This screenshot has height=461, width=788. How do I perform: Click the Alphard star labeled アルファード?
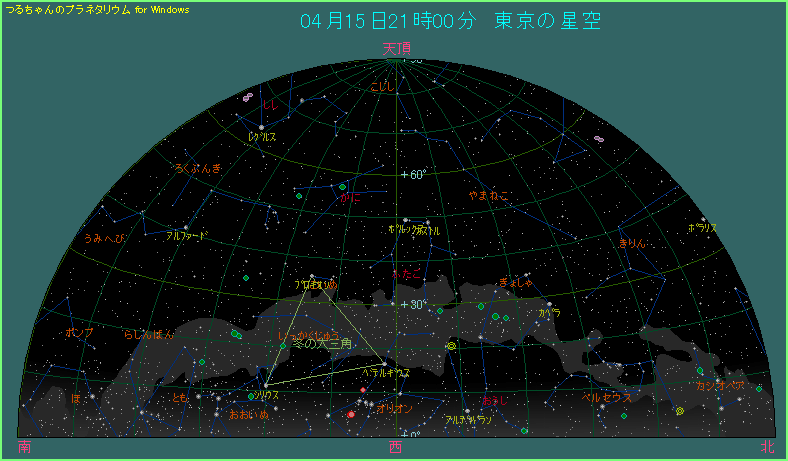point(186,228)
